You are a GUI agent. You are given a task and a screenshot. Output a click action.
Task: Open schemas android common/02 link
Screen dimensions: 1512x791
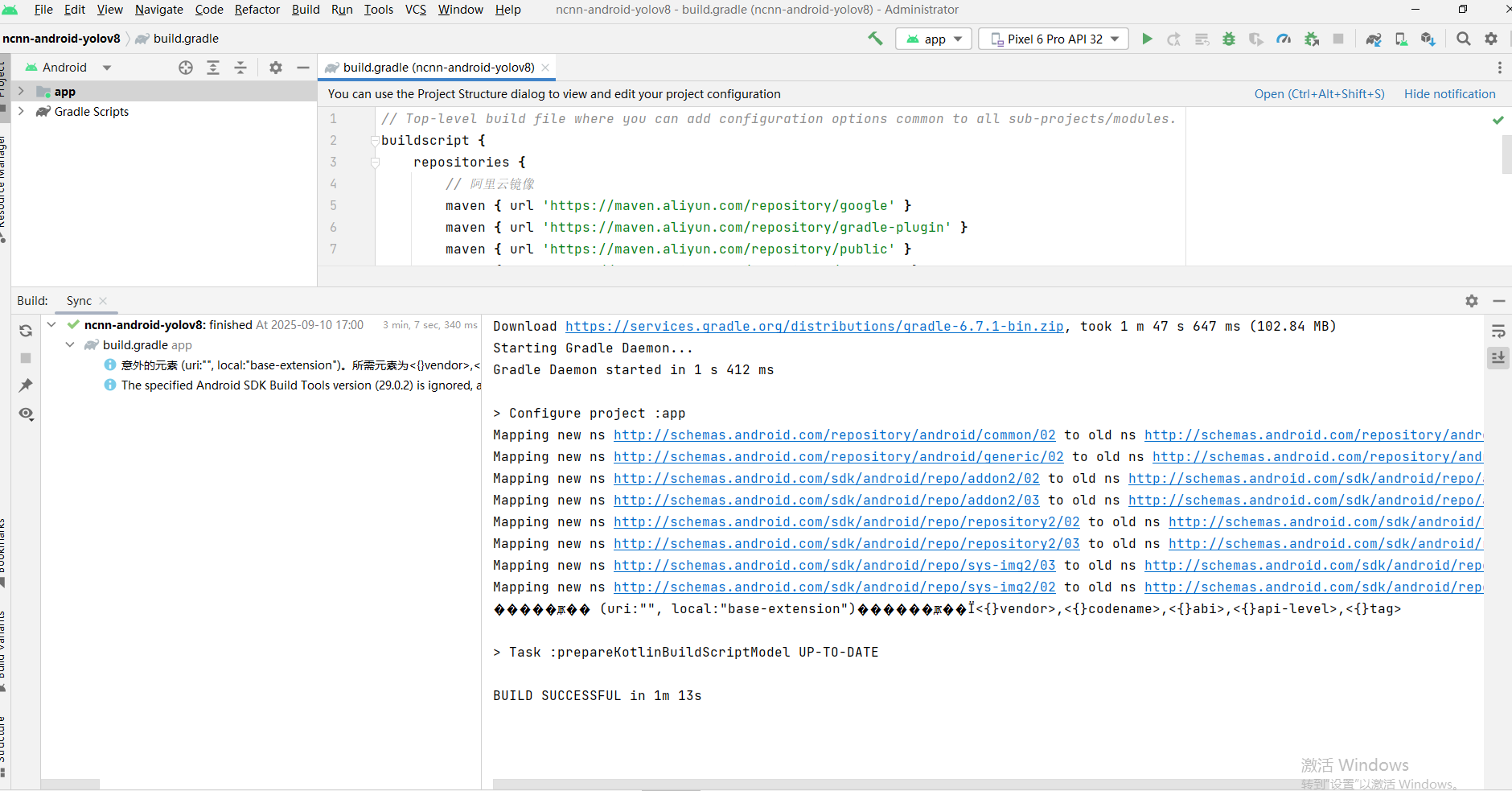point(834,435)
